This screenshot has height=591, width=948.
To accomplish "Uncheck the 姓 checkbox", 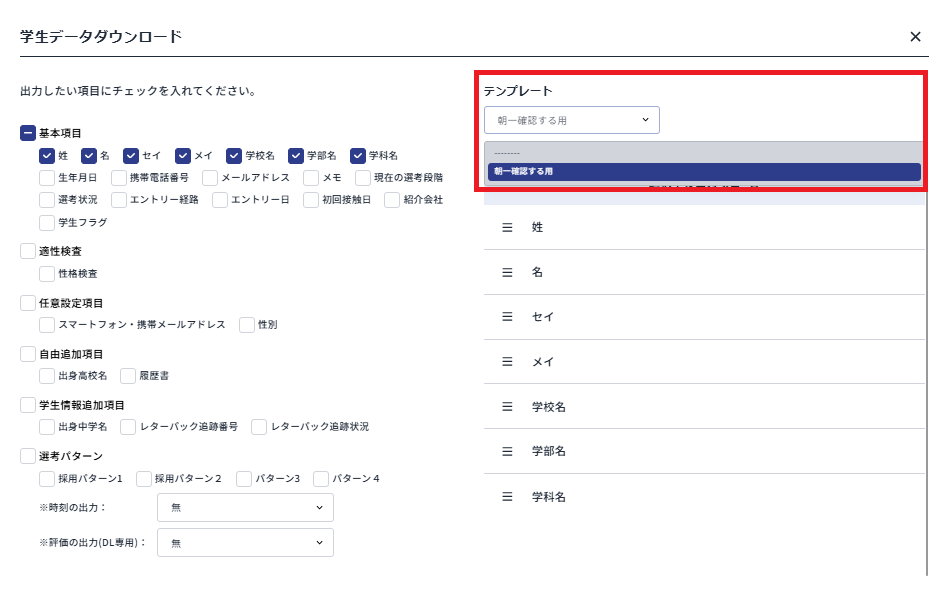I will coord(44,156).
